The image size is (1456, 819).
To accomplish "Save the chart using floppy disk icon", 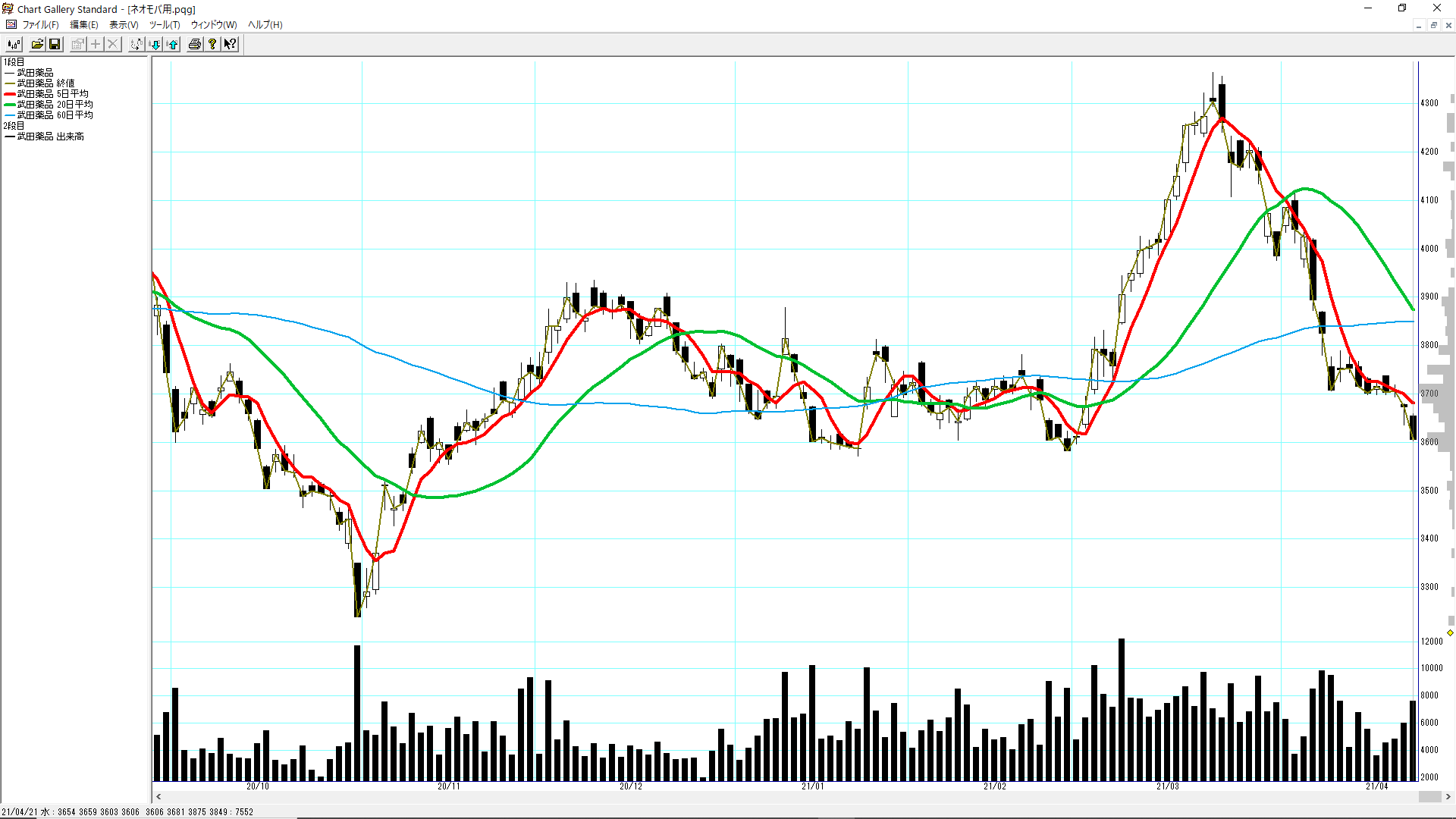I will [55, 44].
